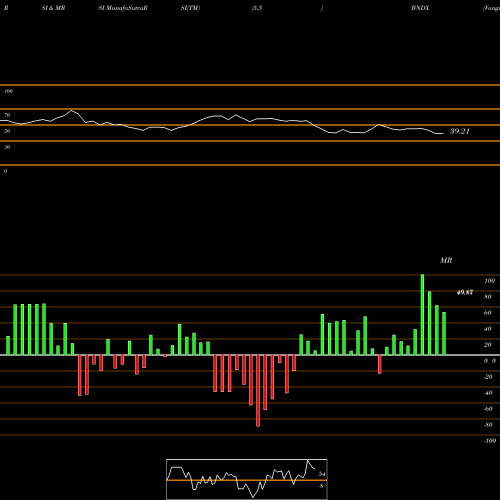Viewport: 500px width, 500px height.
Task: Click the 'SI MunafaSutraR' header text
Action: pos(123,8)
